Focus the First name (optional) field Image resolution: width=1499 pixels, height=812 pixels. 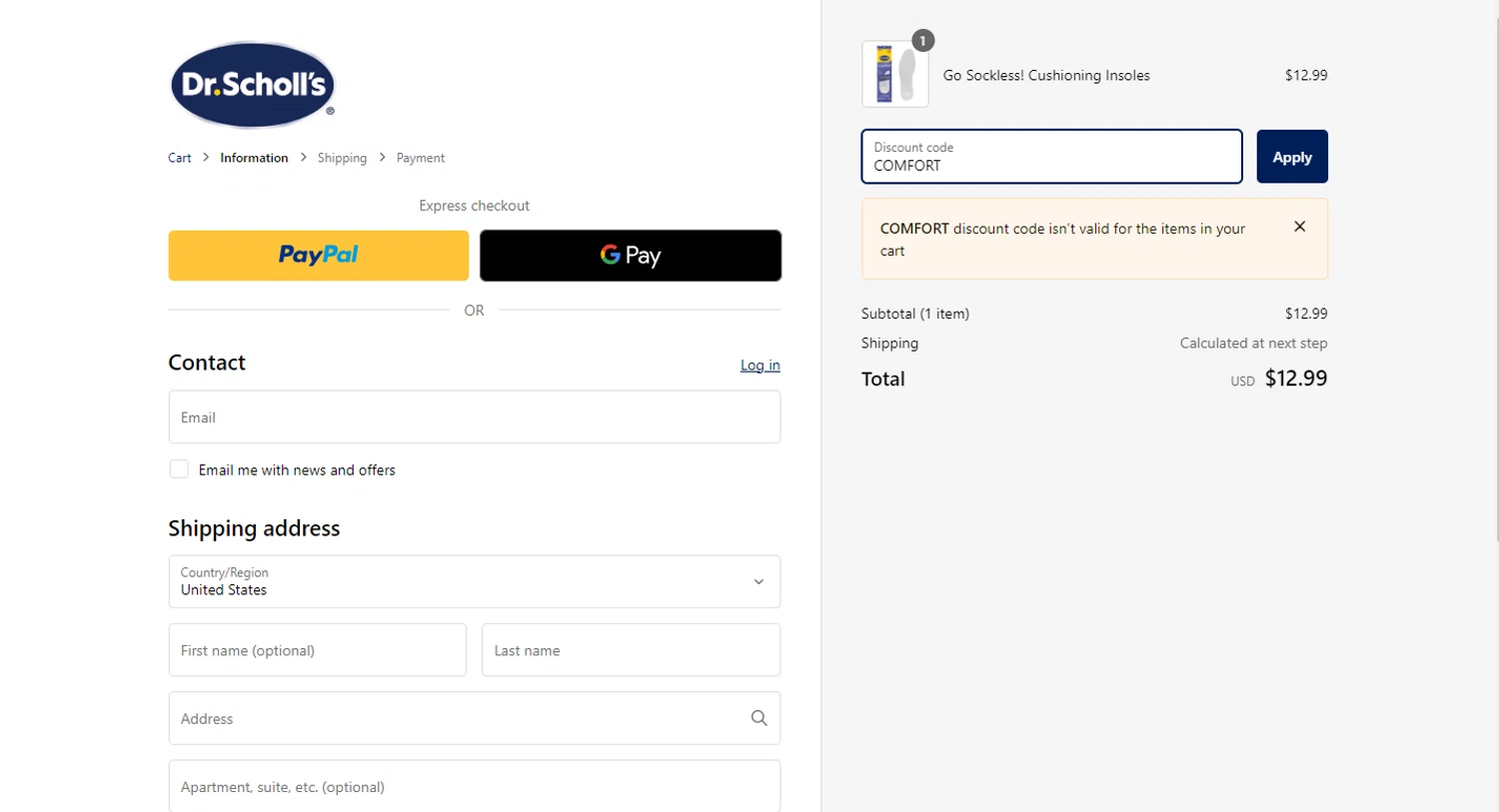click(318, 650)
